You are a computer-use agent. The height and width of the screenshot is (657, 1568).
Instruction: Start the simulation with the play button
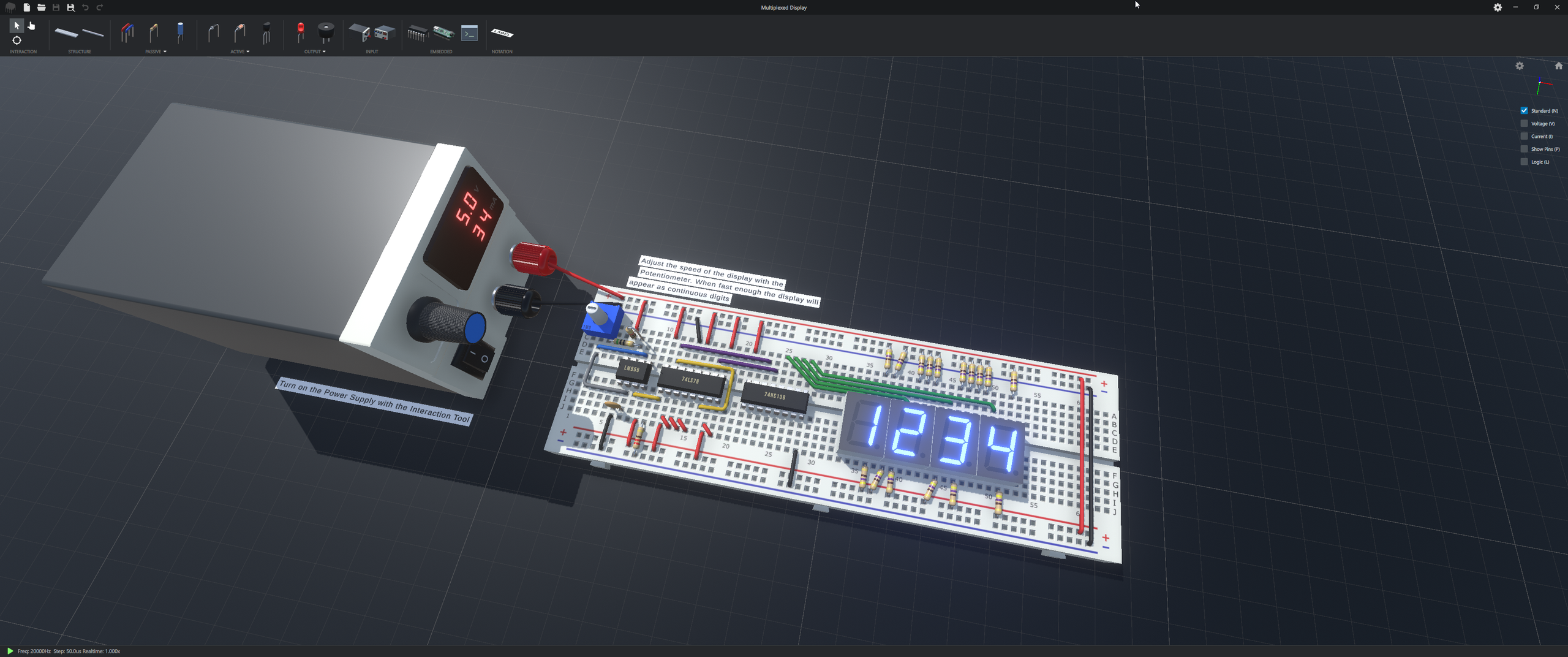pyautogui.click(x=10, y=651)
